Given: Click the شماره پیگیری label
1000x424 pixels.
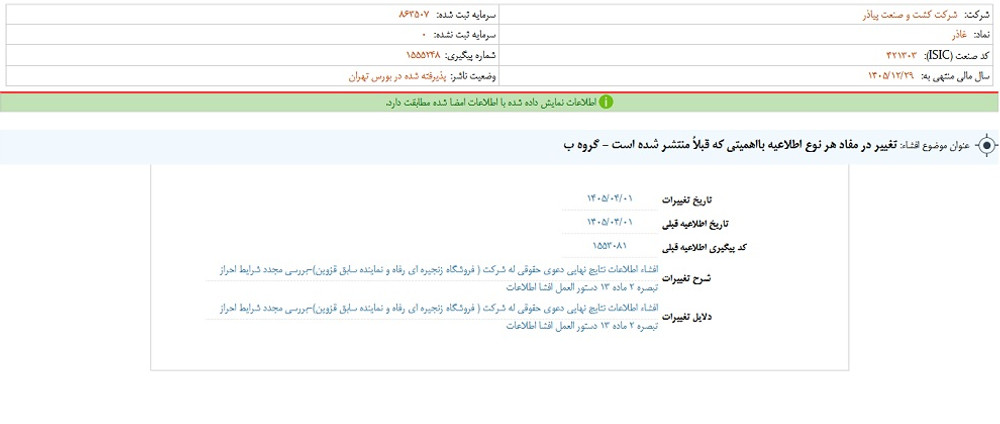Looking at the screenshot, I should (x=470, y=55).
